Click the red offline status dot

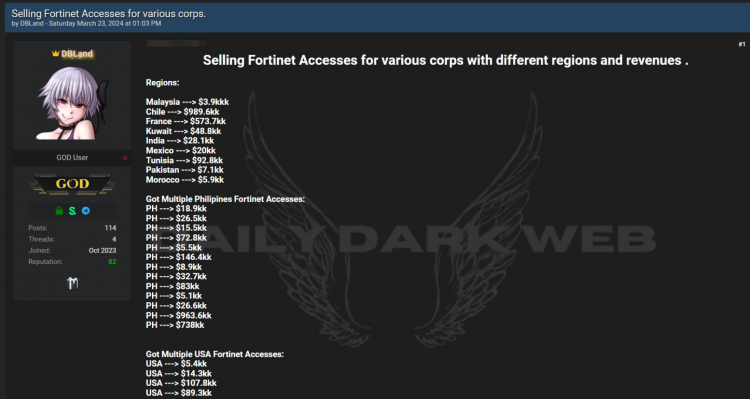pos(125,157)
